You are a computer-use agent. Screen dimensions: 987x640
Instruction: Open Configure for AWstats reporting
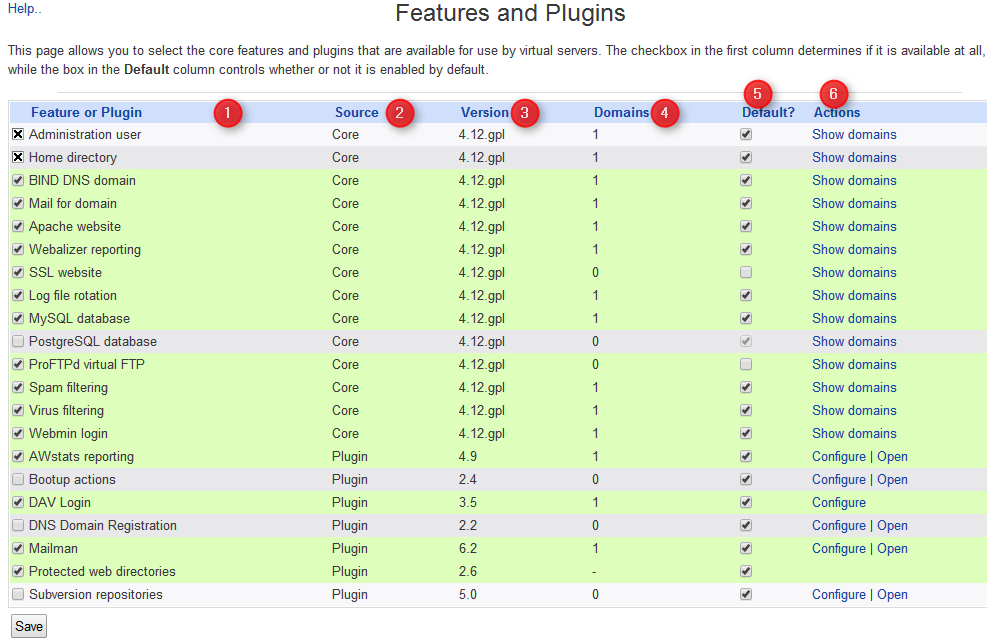[x=838, y=457]
